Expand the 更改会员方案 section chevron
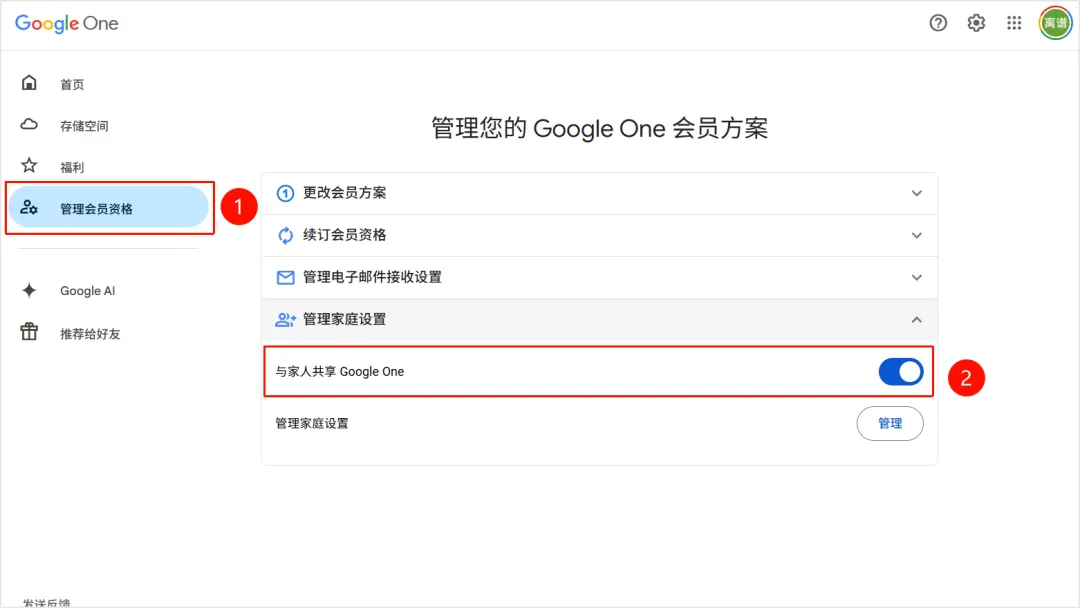The height and width of the screenshot is (608, 1080). 916,193
